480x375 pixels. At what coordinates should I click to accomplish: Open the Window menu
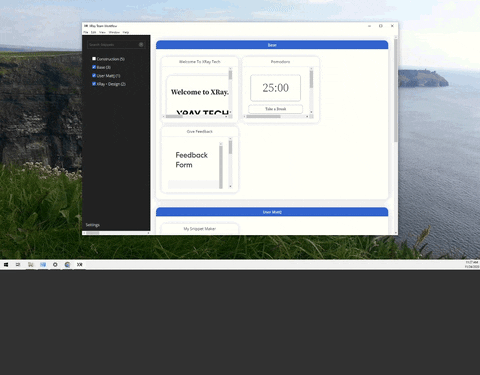114,32
